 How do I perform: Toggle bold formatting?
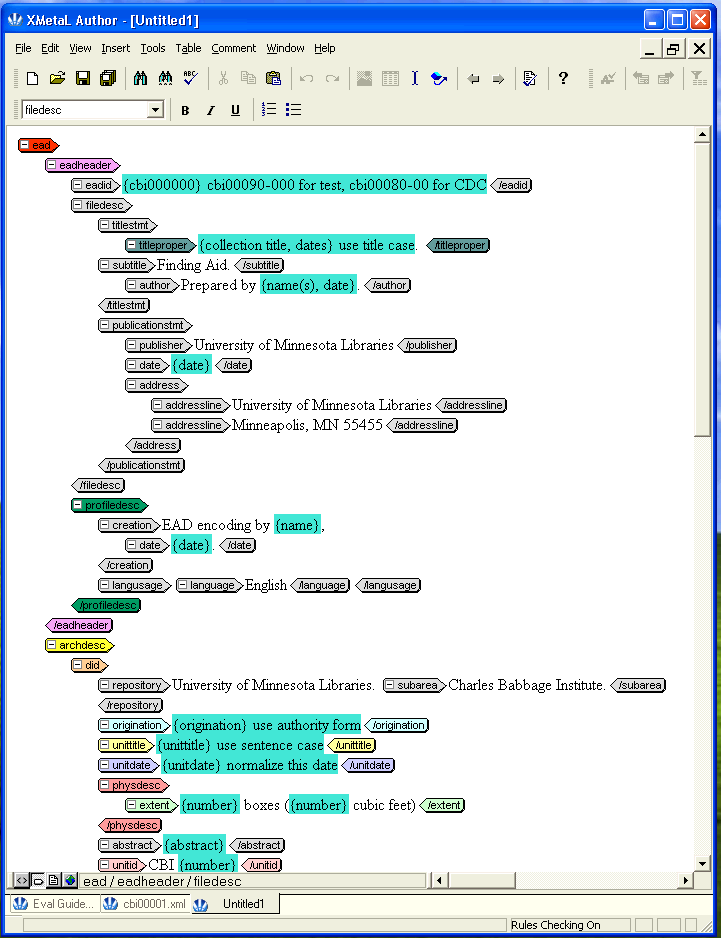click(x=185, y=110)
